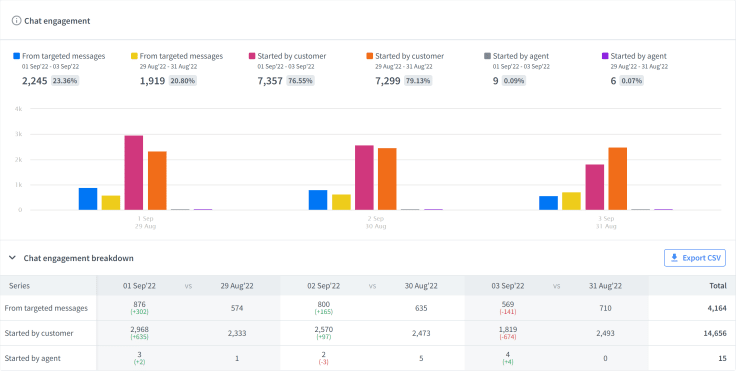
Task: Click the 7,357 total value
Action: 270,81
